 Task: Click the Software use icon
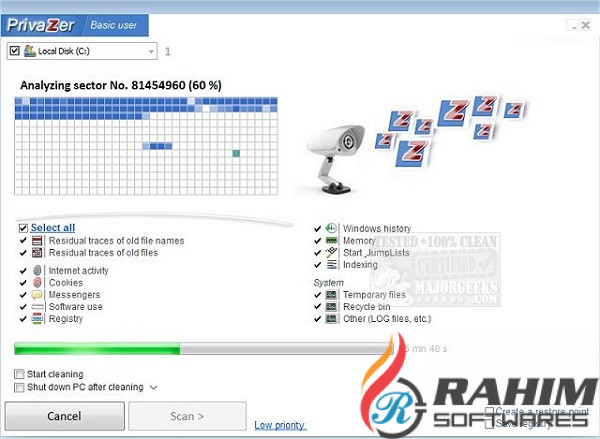tap(37, 307)
